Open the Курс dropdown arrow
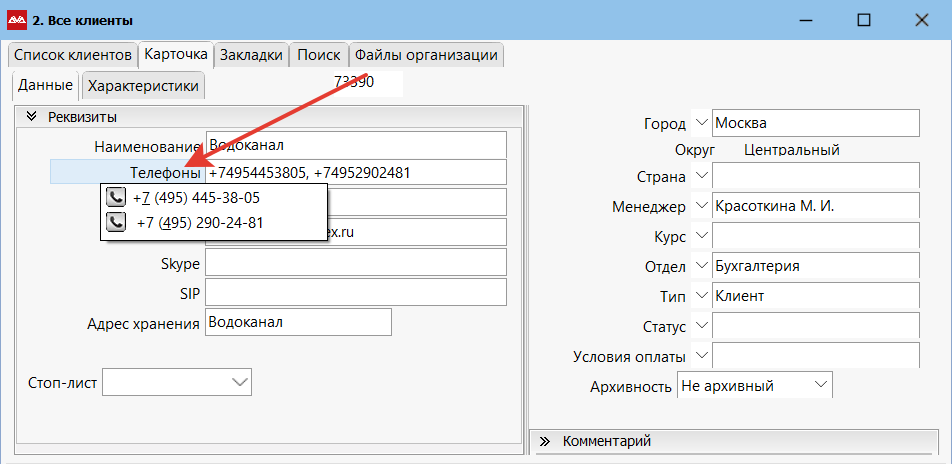Viewport: 952px width, 464px height. 701,236
